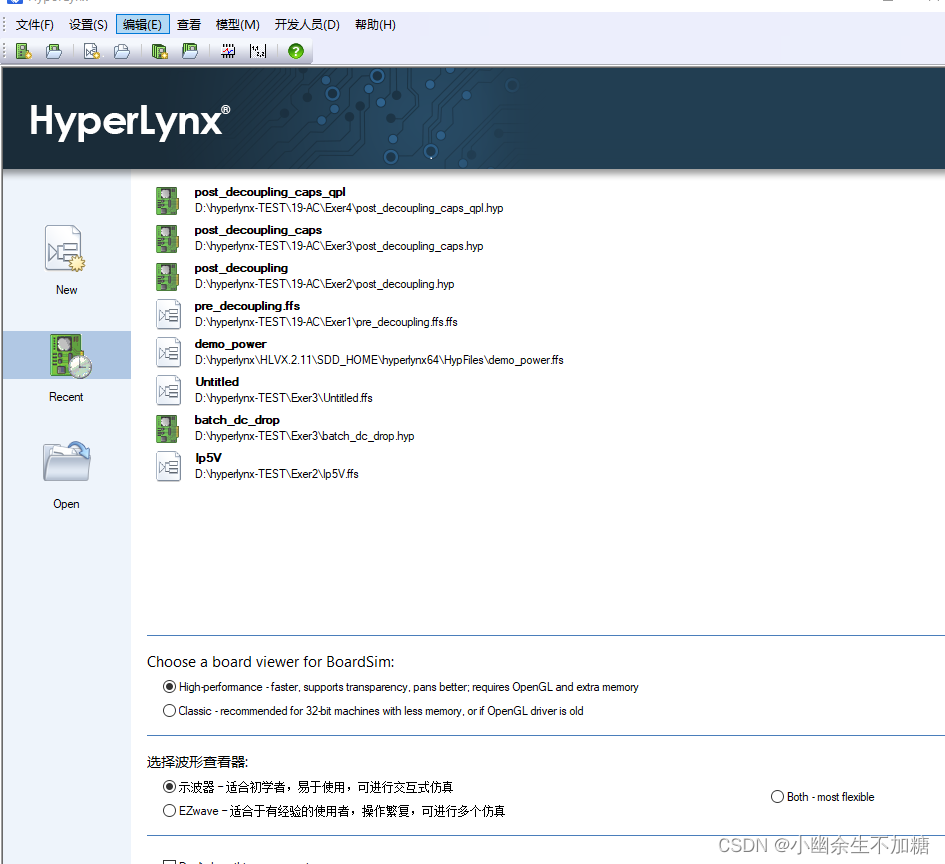Click the Open multi-board project toolbar icon
Viewport: 945px width, 864px height.
tap(190, 51)
